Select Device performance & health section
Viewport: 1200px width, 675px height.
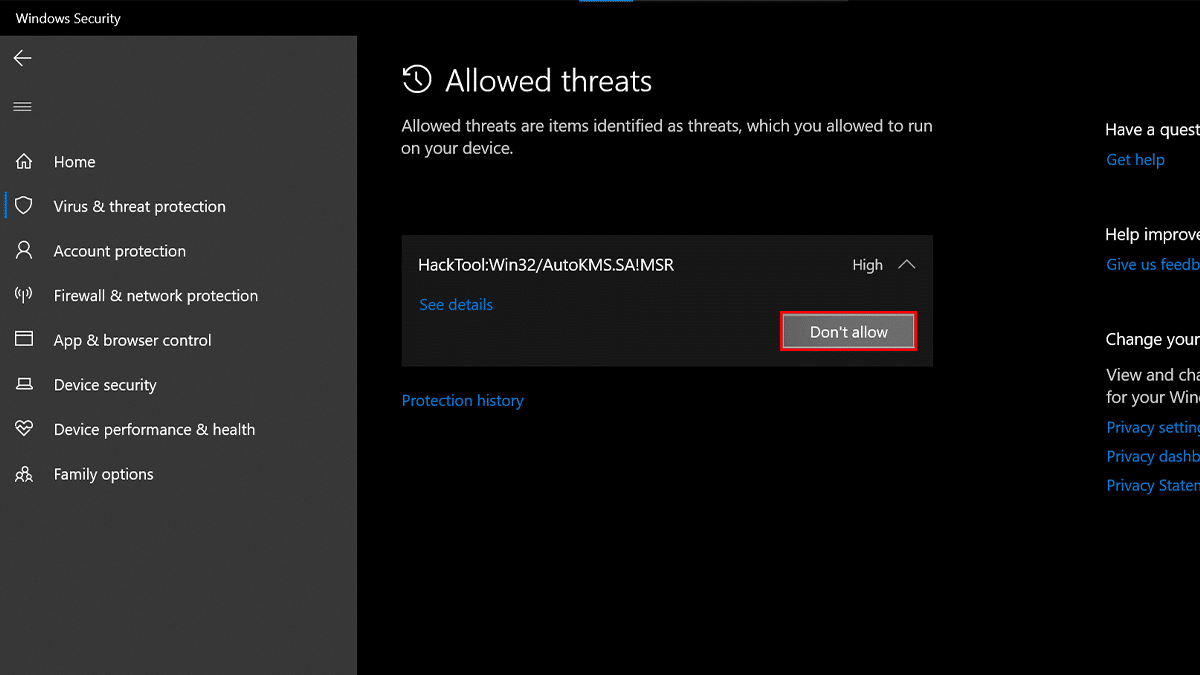154,430
